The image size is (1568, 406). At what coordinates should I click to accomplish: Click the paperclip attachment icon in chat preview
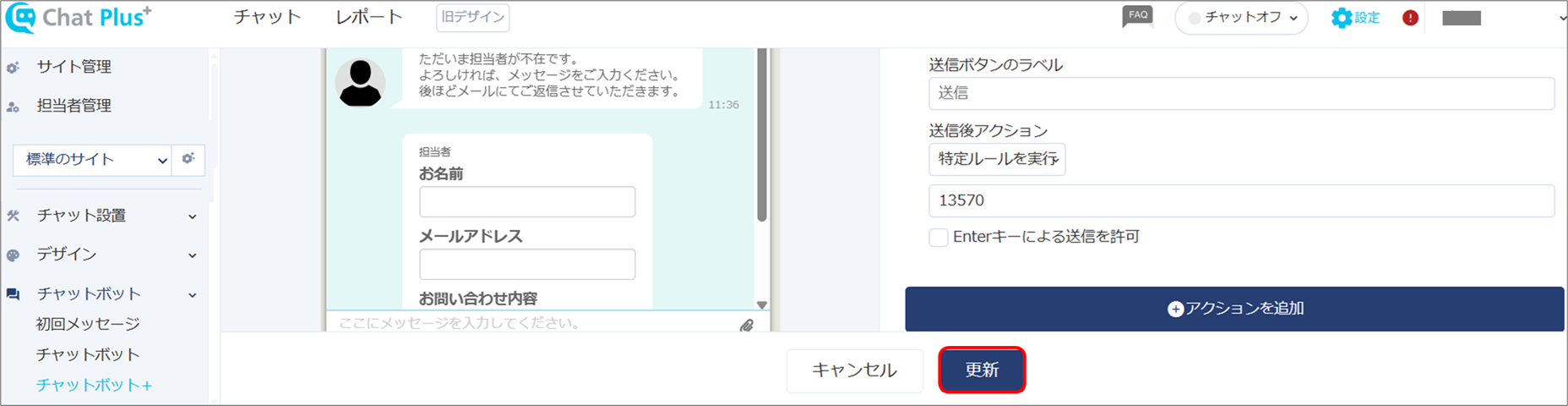pyautogui.click(x=747, y=325)
